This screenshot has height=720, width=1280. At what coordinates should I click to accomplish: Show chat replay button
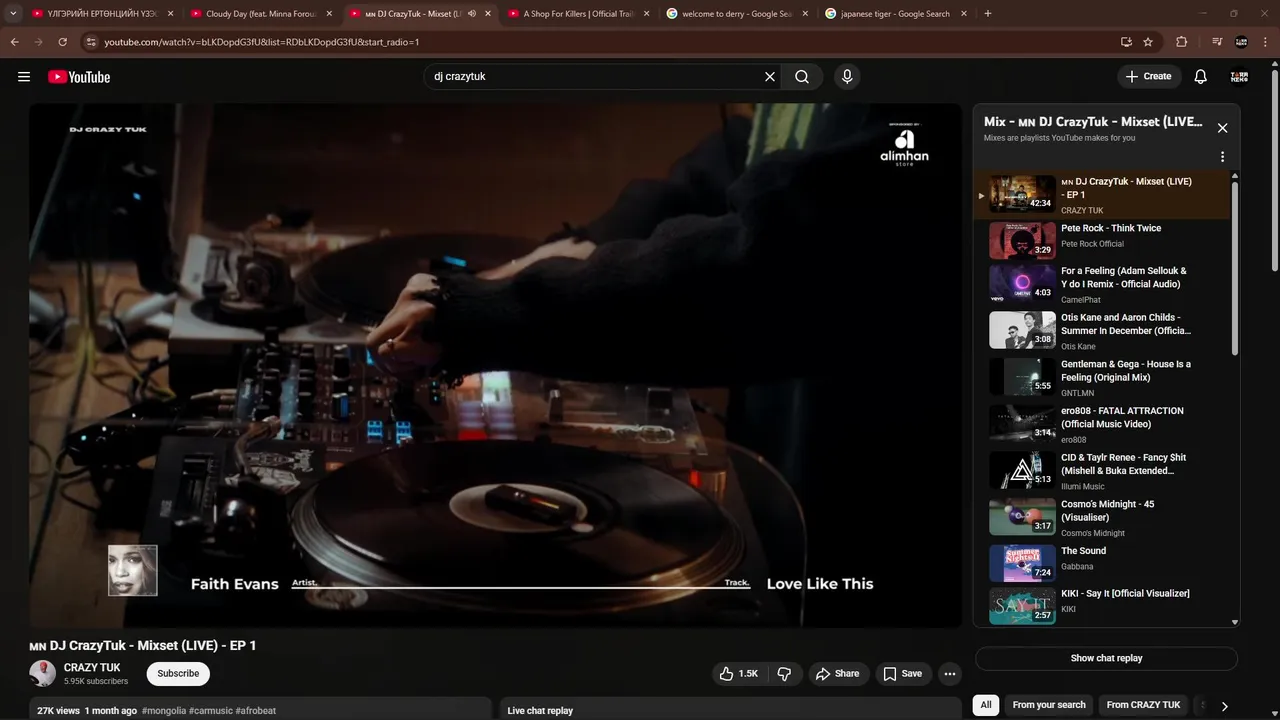point(1106,658)
